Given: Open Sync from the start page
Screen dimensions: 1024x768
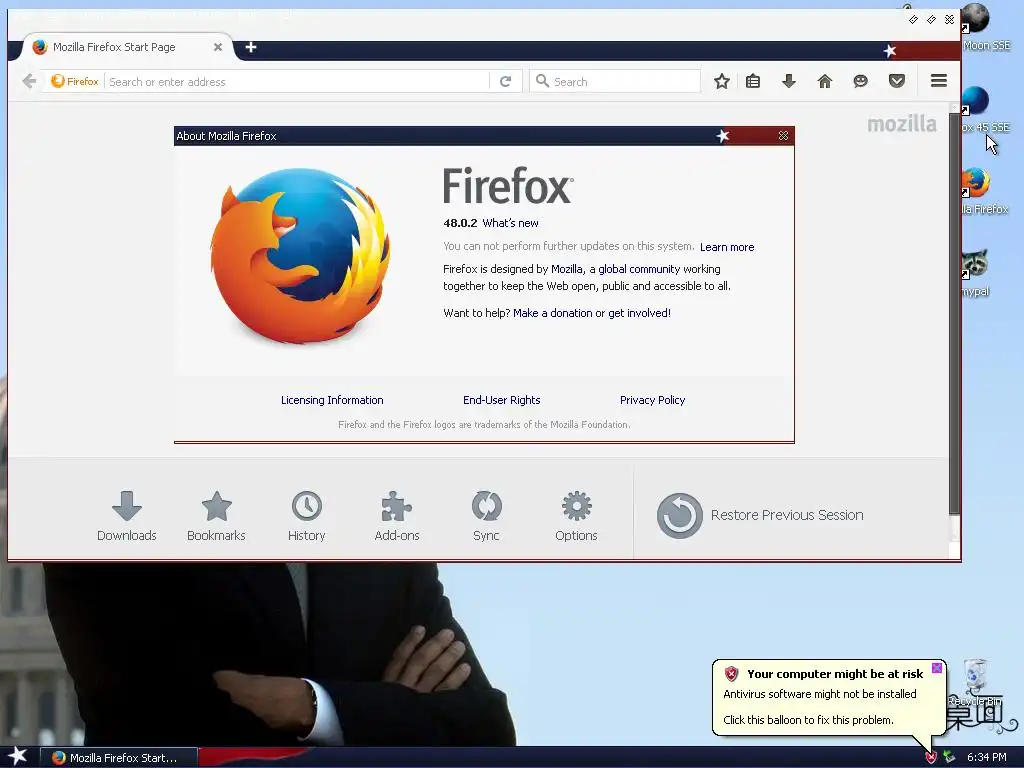Looking at the screenshot, I should coord(486,516).
